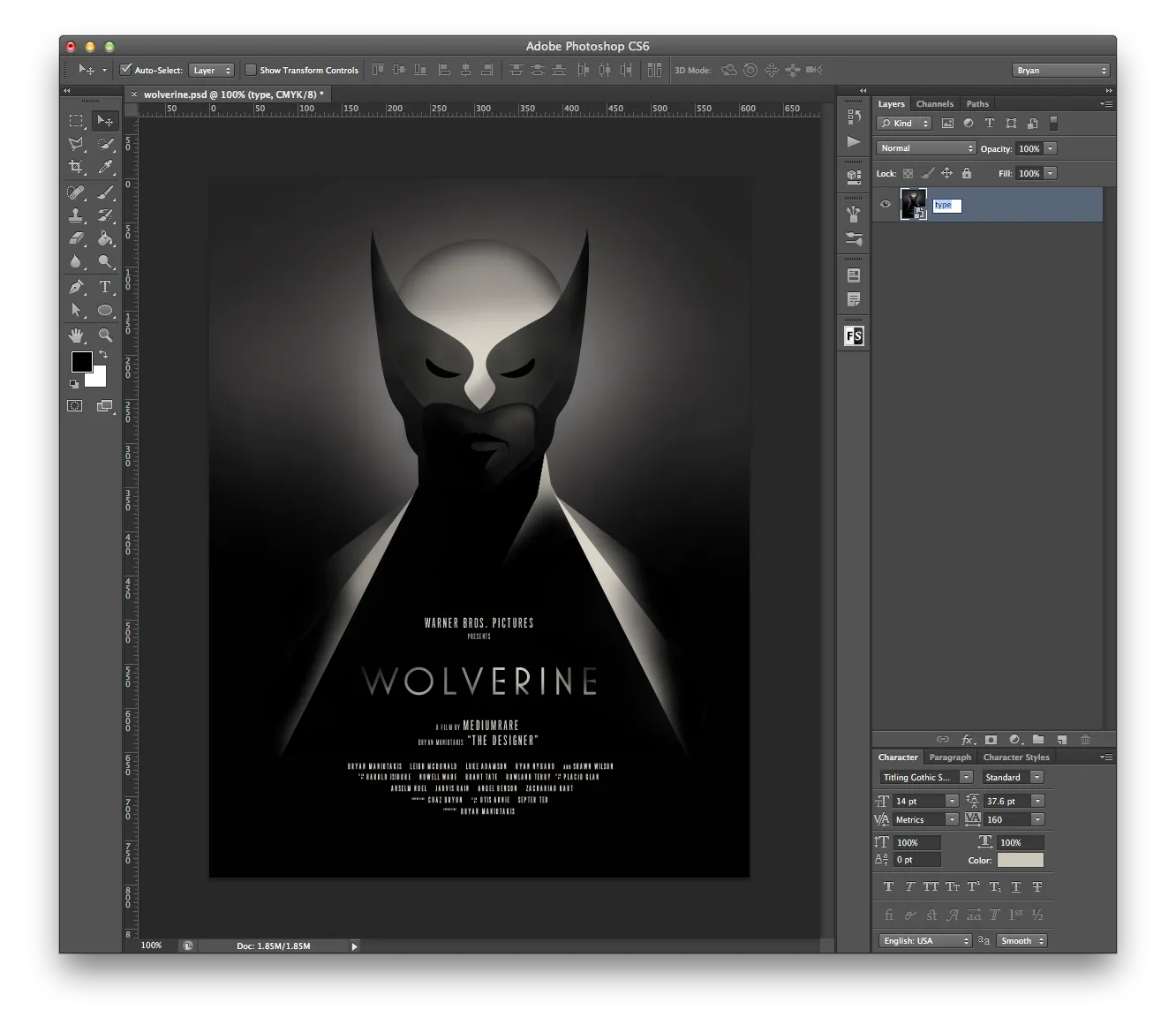
Task: Click the layer name field containing type
Action: [x=946, y=206]
